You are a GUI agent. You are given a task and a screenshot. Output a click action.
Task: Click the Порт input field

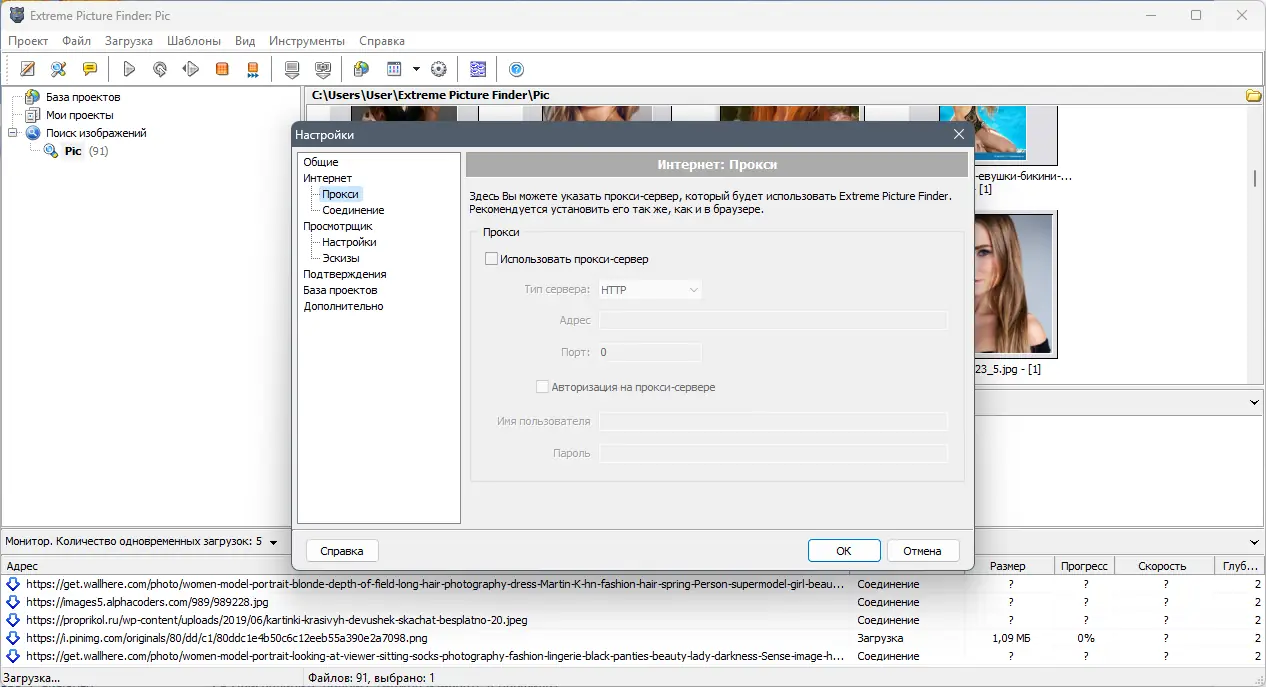tap(650, 352)
